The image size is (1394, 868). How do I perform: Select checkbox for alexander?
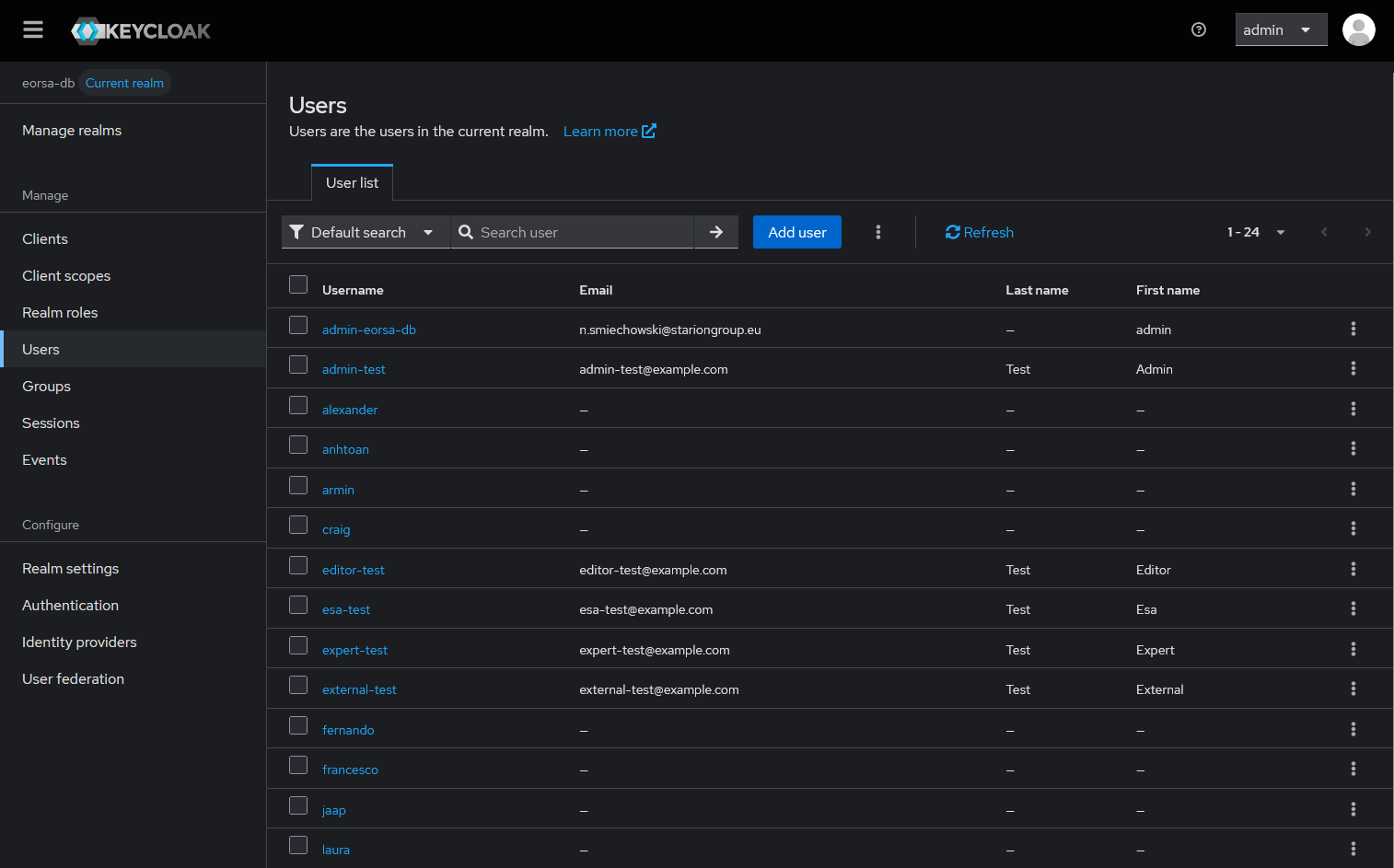click(298, 405)
